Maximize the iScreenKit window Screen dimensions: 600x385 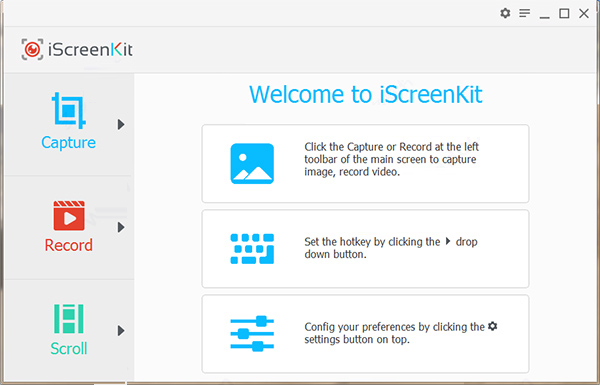pyautogui.click(x=564, y=13)
